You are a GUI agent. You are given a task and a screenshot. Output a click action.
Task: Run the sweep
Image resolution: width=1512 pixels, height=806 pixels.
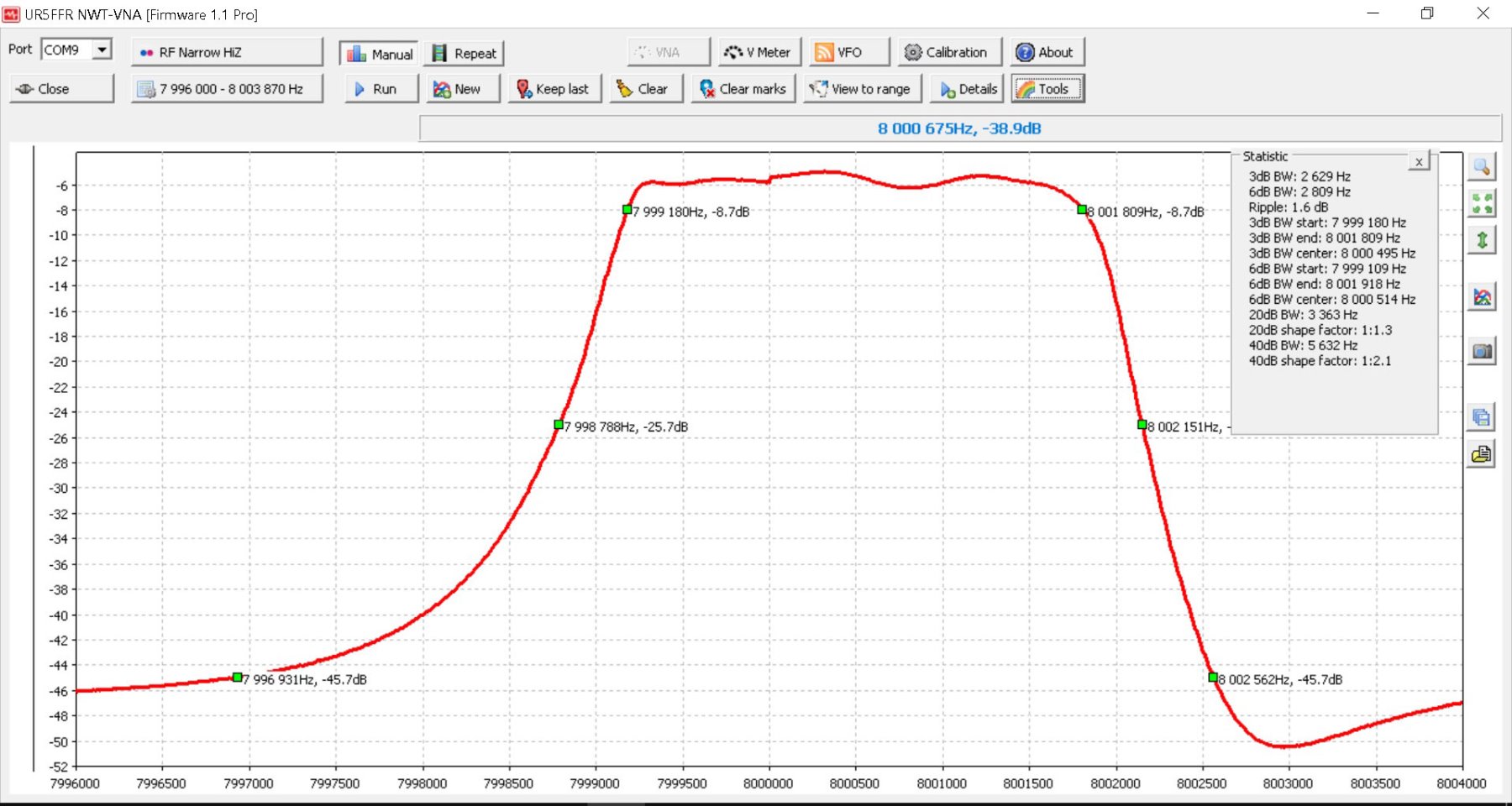pyautogui.click(x=381, y=89)
